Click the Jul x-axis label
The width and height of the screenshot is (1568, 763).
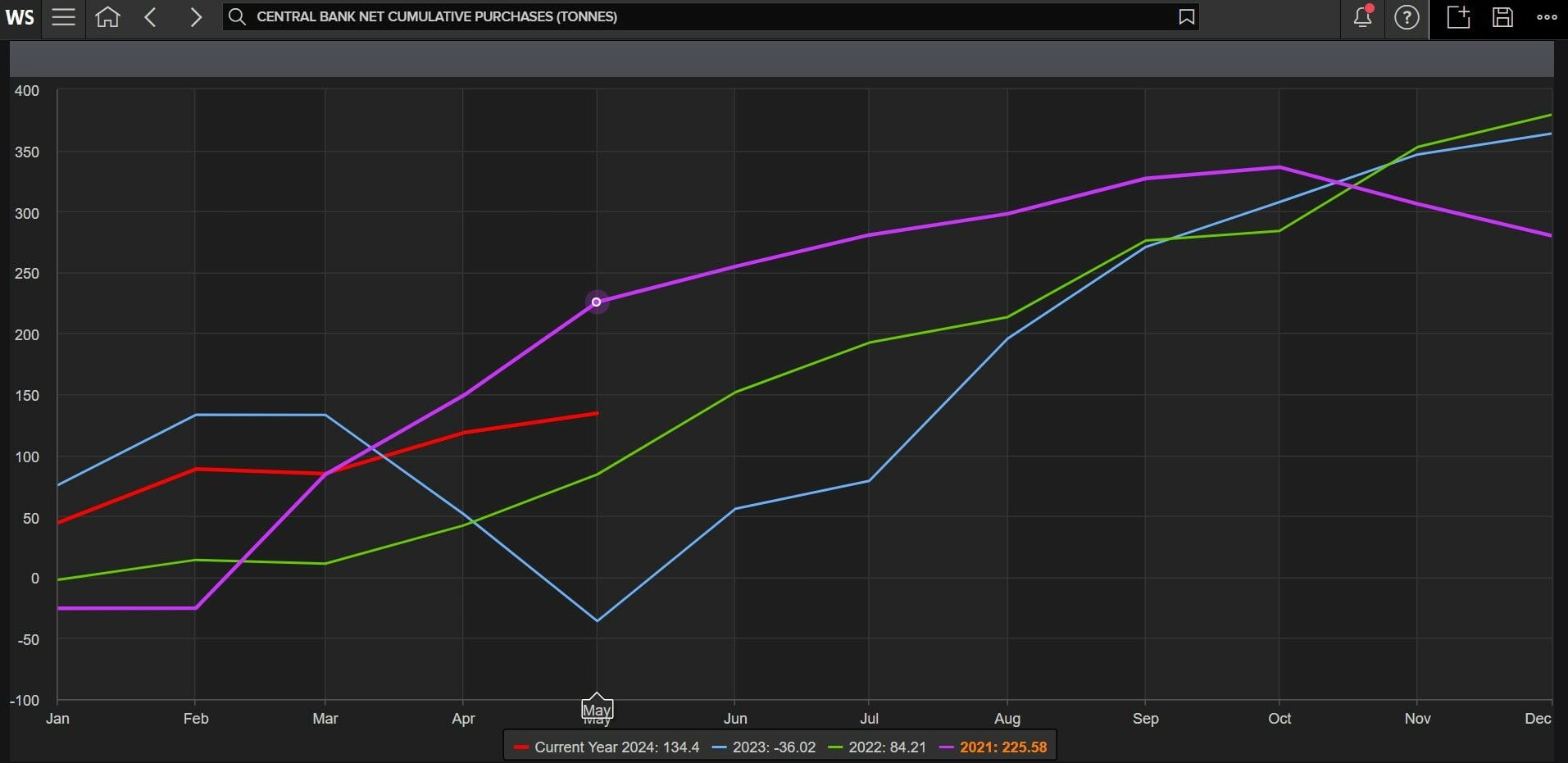pos(869,719)
